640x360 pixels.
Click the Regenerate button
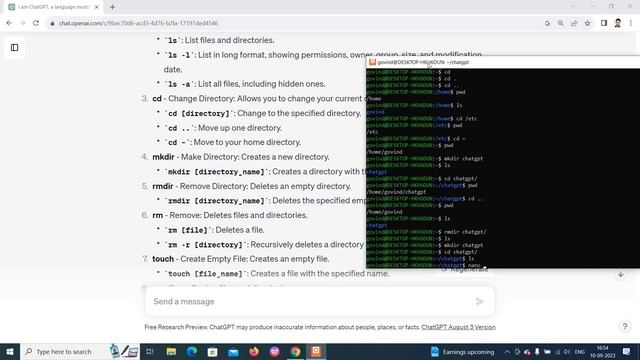pos(464,269)
